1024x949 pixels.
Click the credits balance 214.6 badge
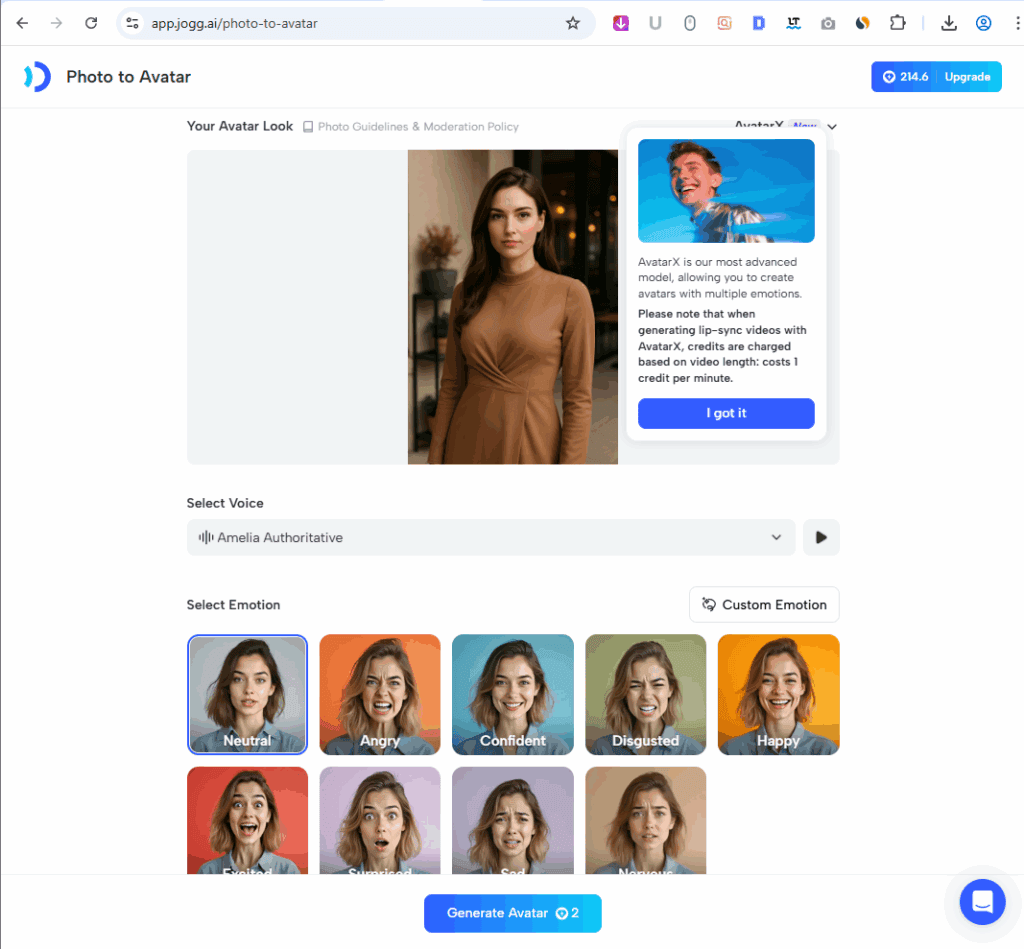pos(903,77)
